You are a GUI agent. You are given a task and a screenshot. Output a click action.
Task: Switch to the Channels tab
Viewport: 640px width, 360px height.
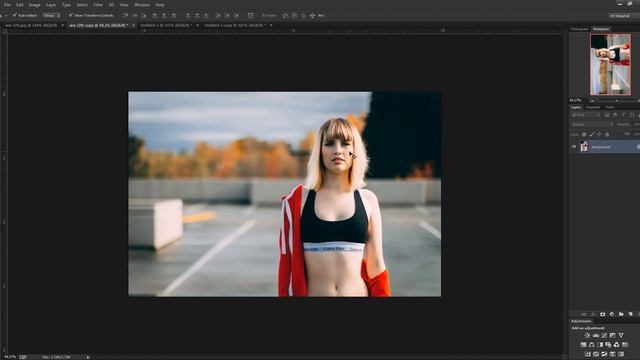(593, 107)
